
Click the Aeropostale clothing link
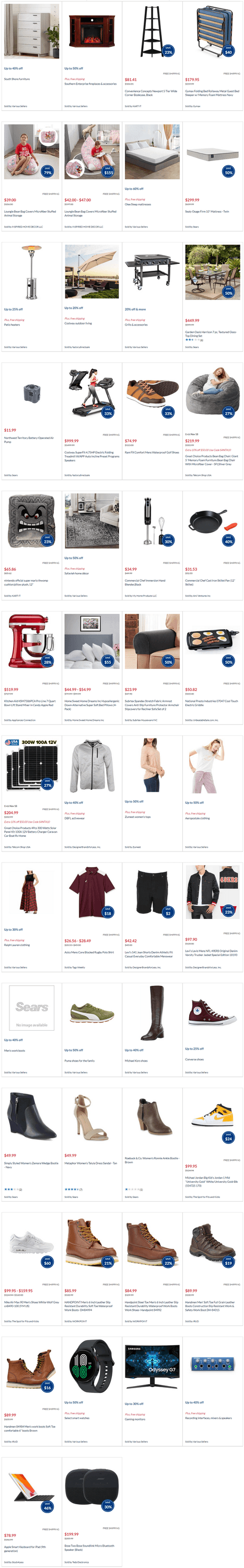(197, 818)
